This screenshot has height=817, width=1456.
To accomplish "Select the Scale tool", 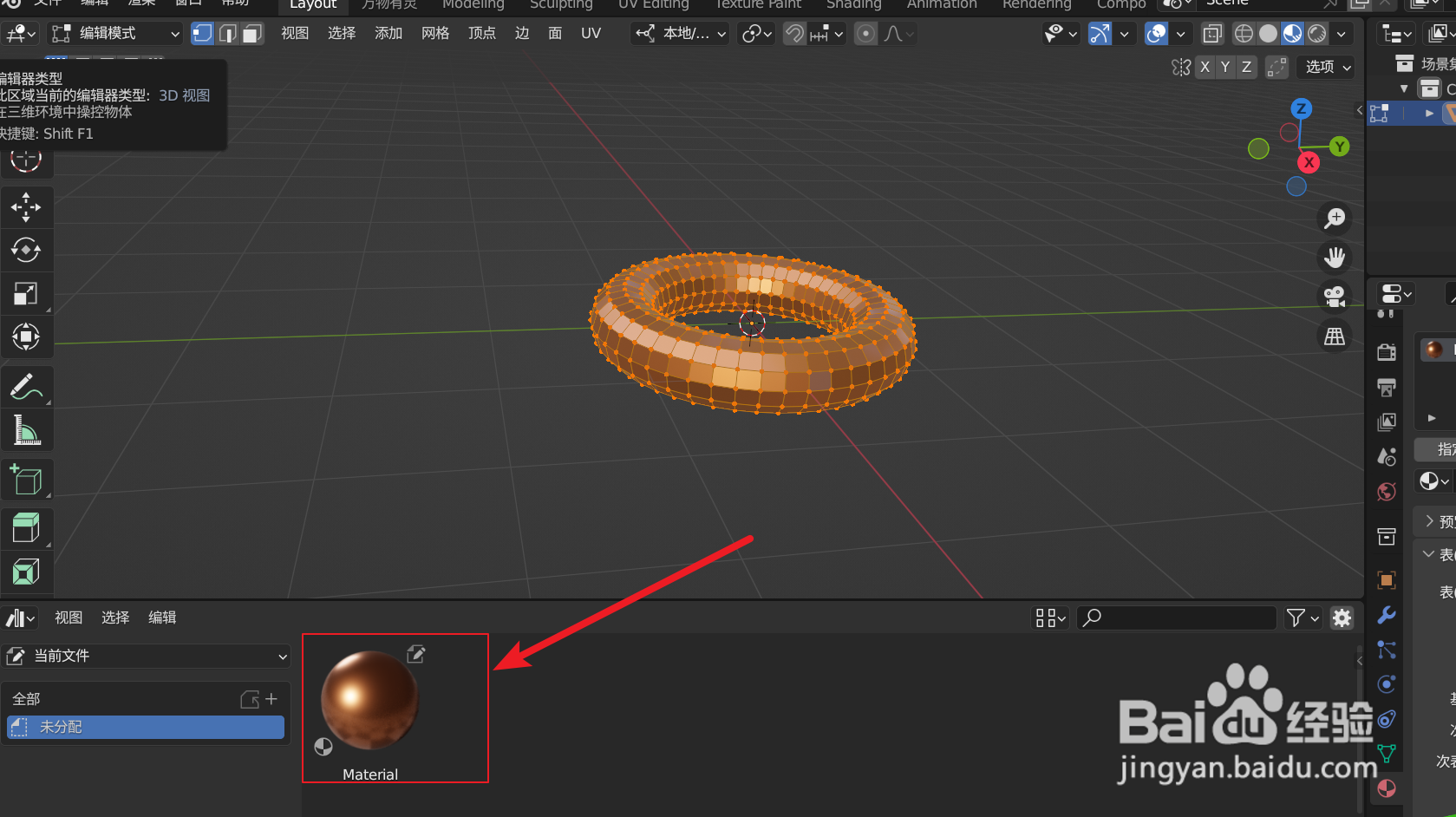I will pos(27,293).
